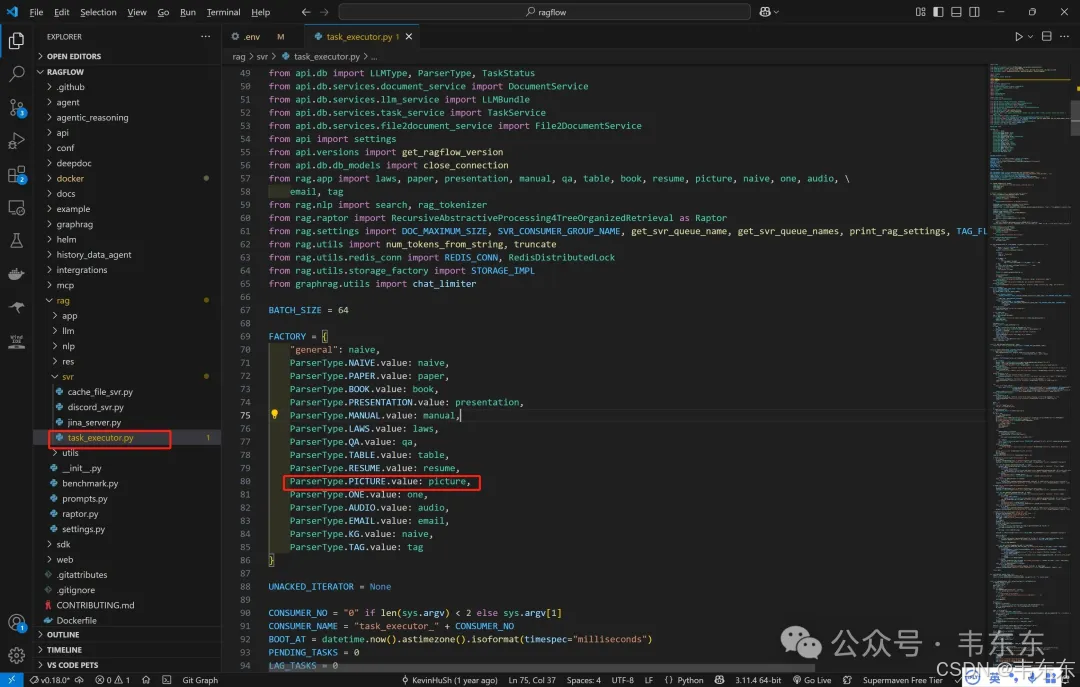Expand the graphrag folder
The image size is (1080, 687).
(x=74, y=224)
